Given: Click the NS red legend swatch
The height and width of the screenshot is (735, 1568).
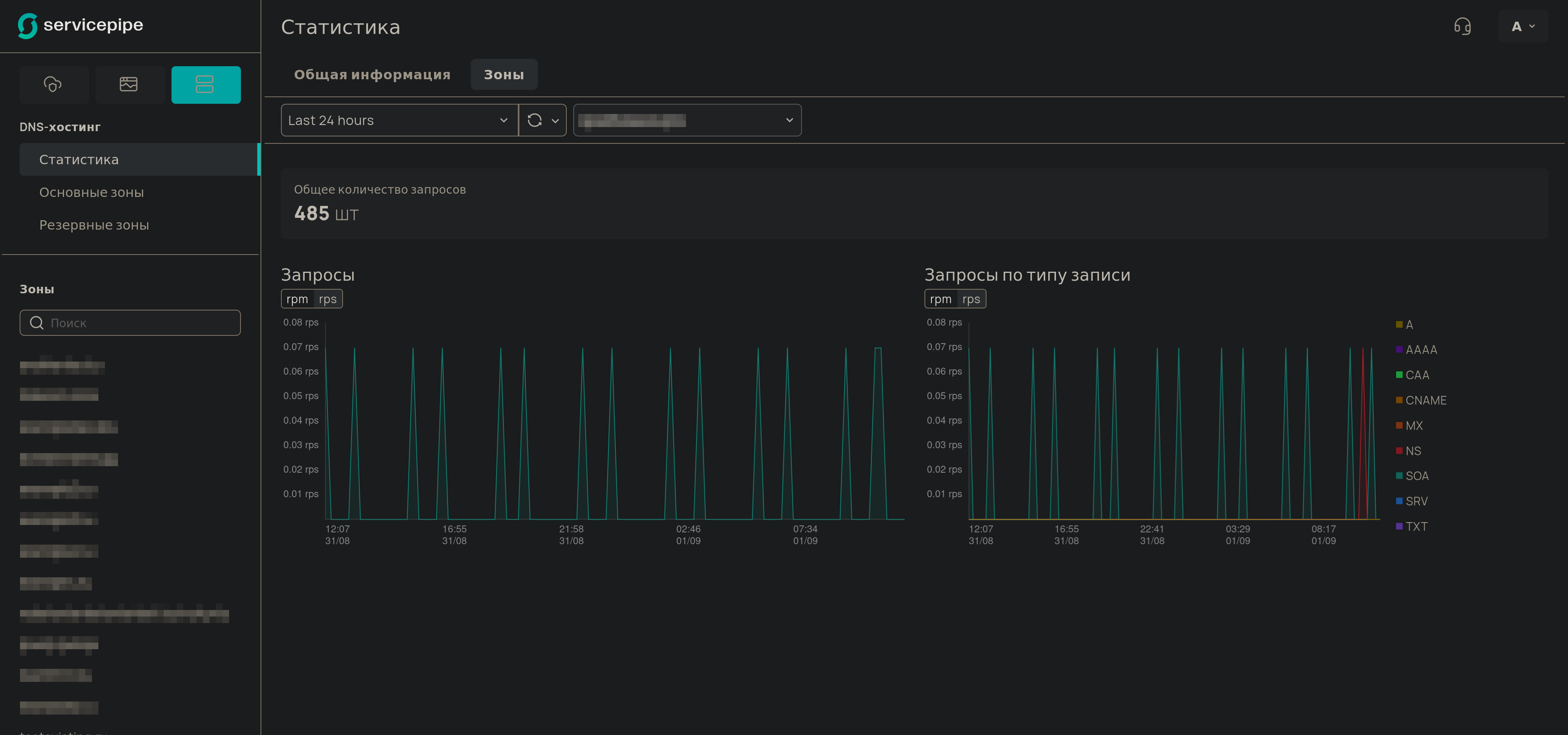Looking at the screenshot, I should pos(1399,451).
